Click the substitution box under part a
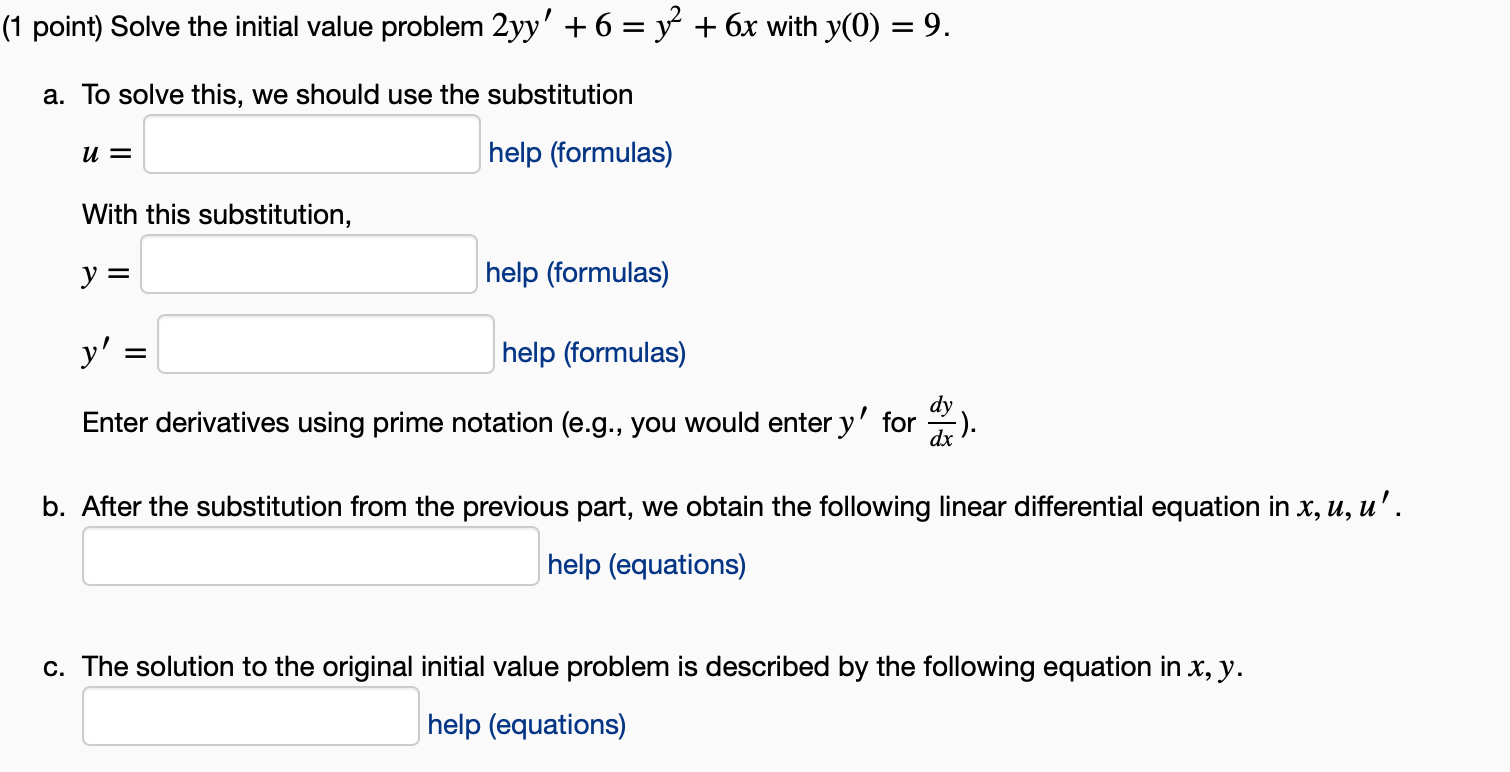Image resolution: width=1510 pixels, height=772 pixels. point(310,145)
